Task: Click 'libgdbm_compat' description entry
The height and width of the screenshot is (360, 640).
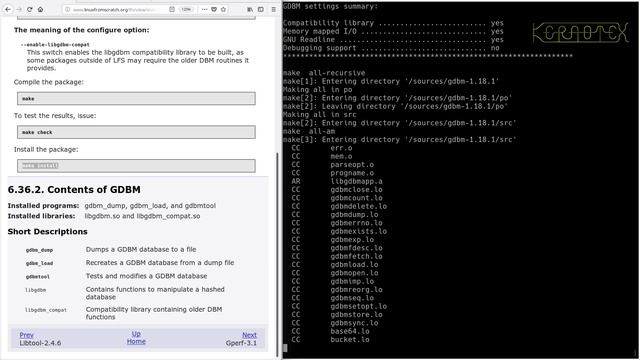Action: [46, 310]
